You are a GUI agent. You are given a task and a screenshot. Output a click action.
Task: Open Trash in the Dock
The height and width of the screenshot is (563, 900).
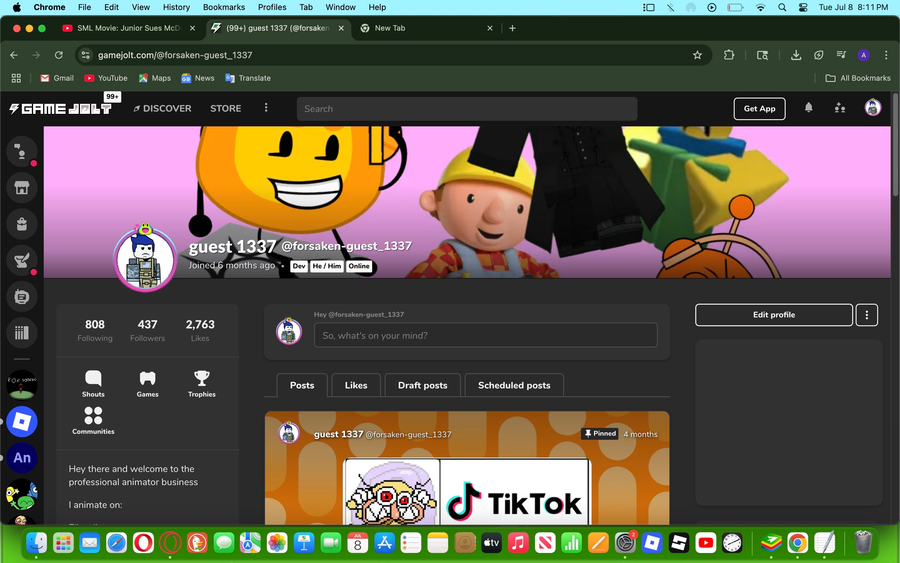click(863, 542)
